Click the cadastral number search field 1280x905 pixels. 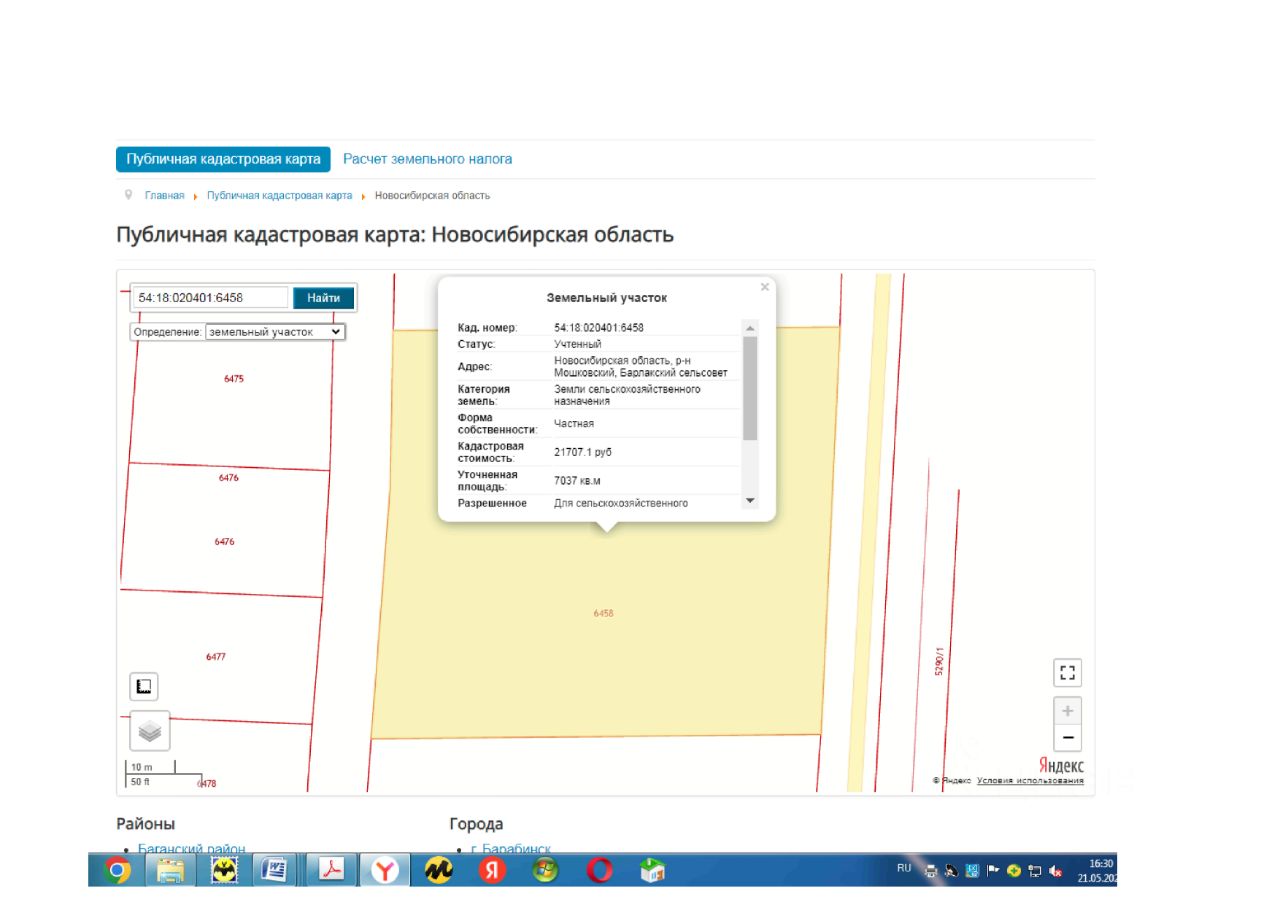point(210,298)
